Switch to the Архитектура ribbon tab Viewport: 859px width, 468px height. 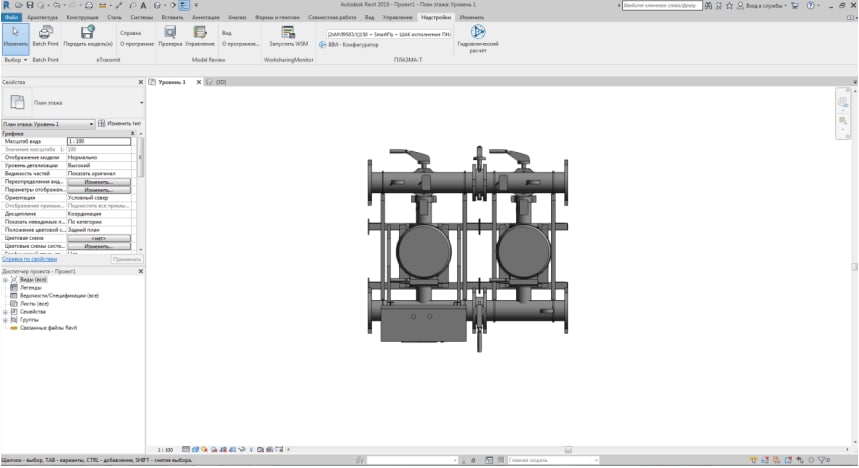(x=42, y=18)
